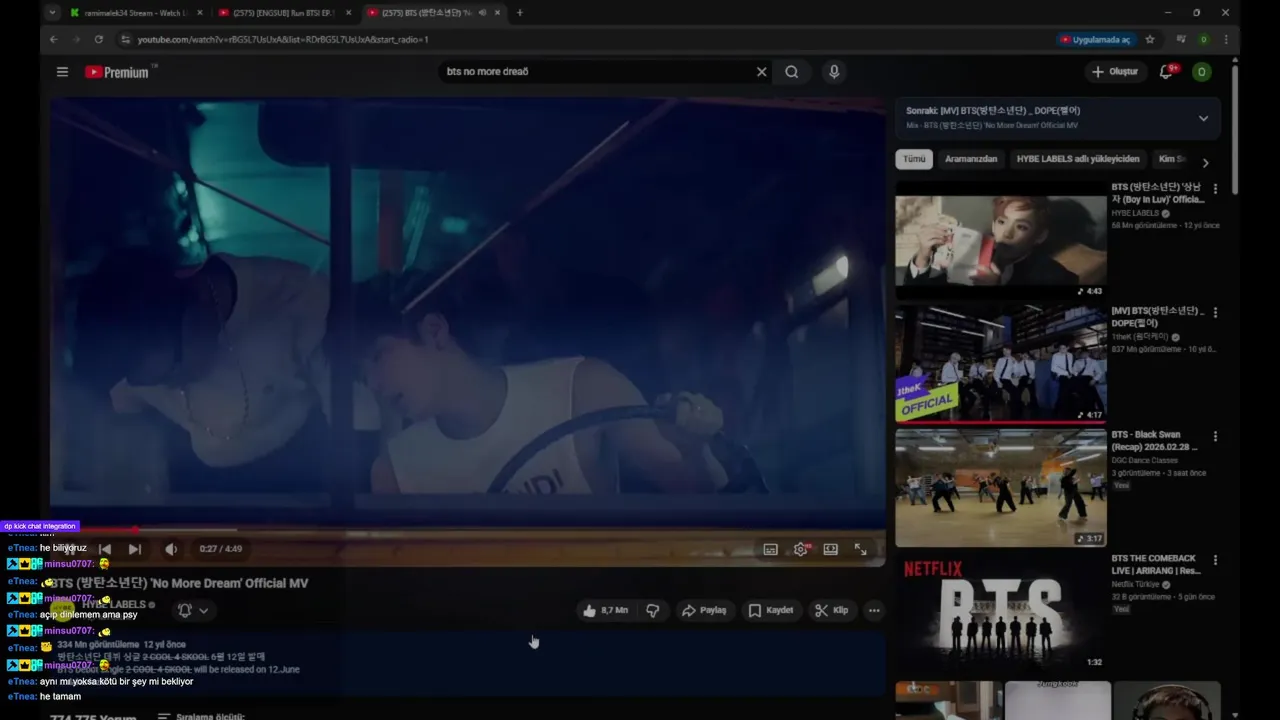
Task: Skip to the next video
Action: pyautogui.click(x=135, y=549)
